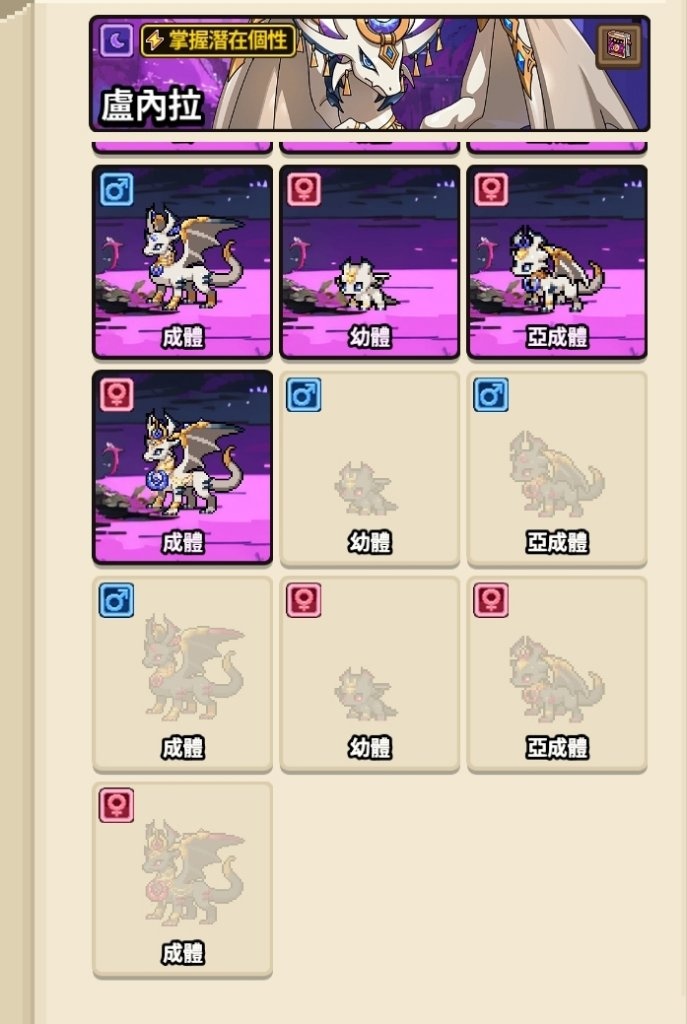Select locked female 幼體 silhouette card
This screenshot has height=1024, width=687.
pyautogui.click(x=370, y=674)
